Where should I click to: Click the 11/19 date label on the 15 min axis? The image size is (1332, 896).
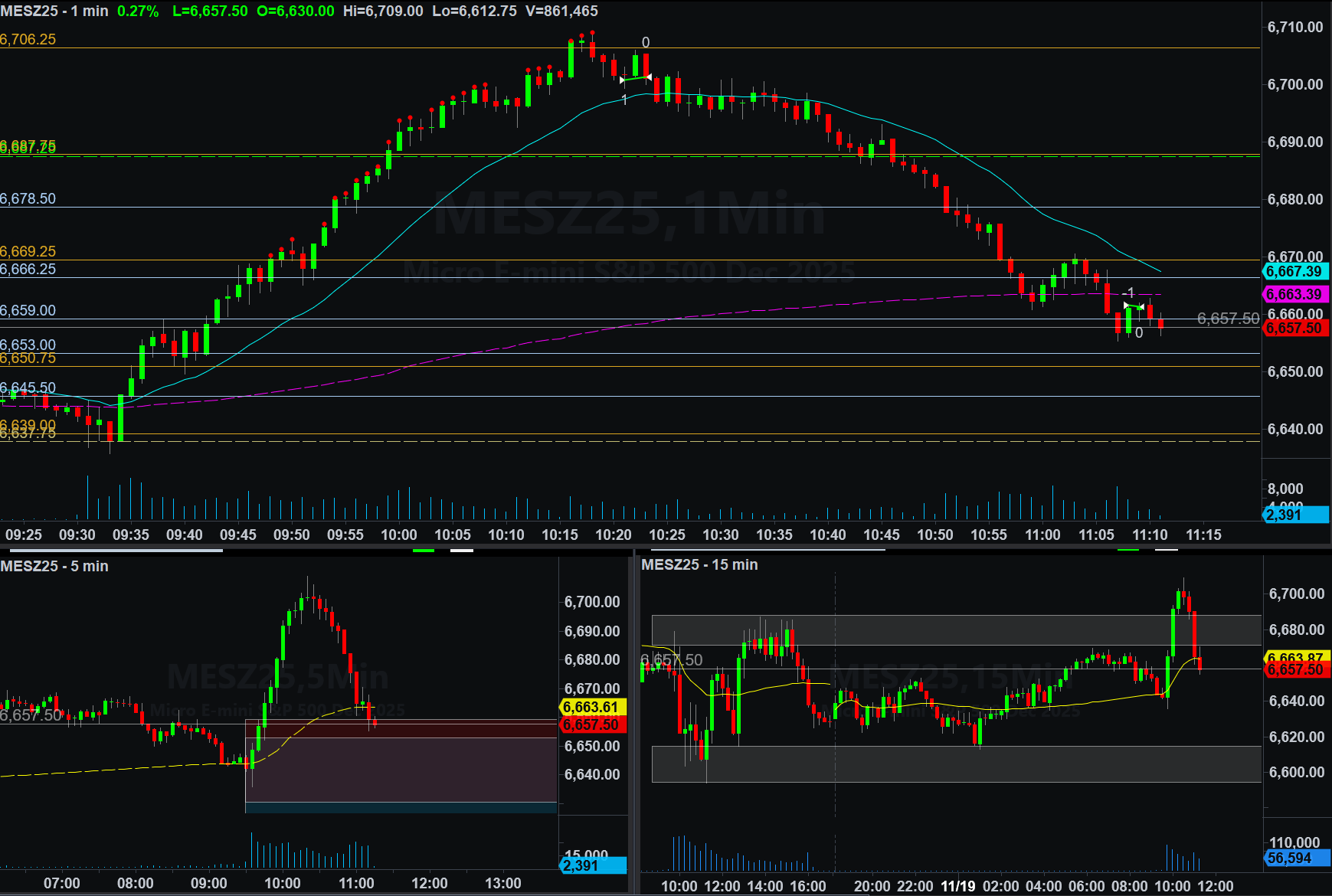[x=957, y=886]
